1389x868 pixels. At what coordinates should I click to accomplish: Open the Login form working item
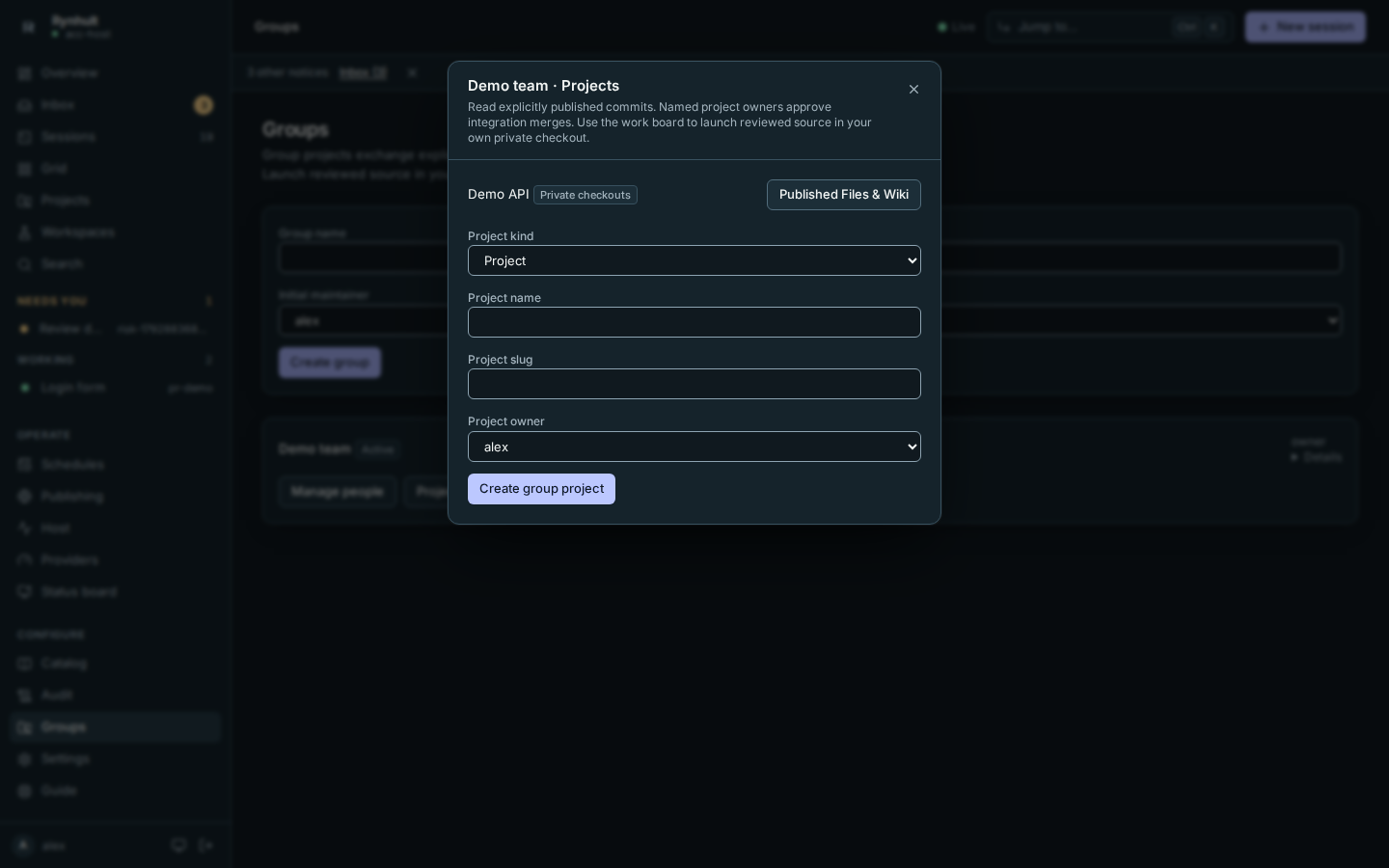click(116, 388)
